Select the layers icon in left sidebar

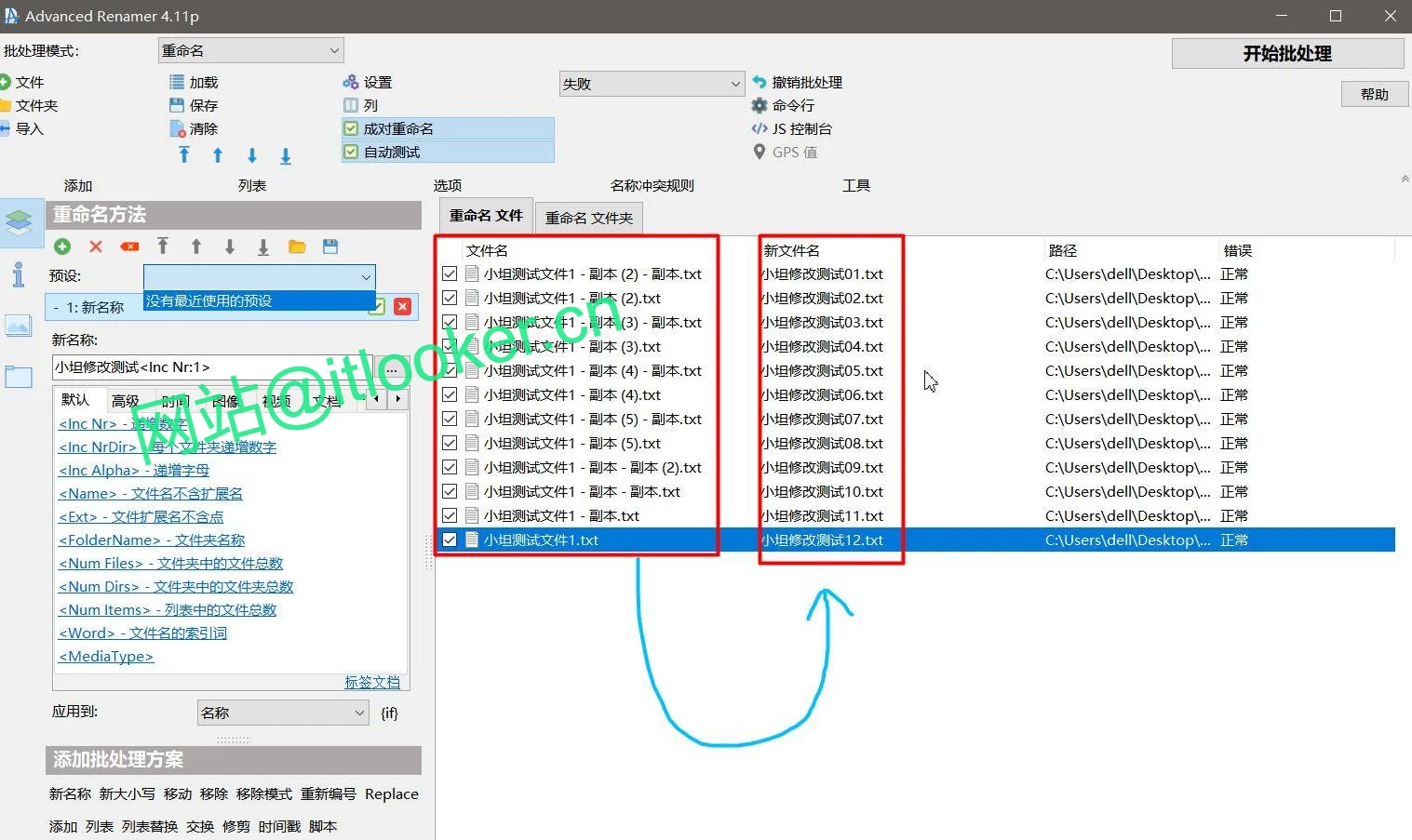point(20,222)
